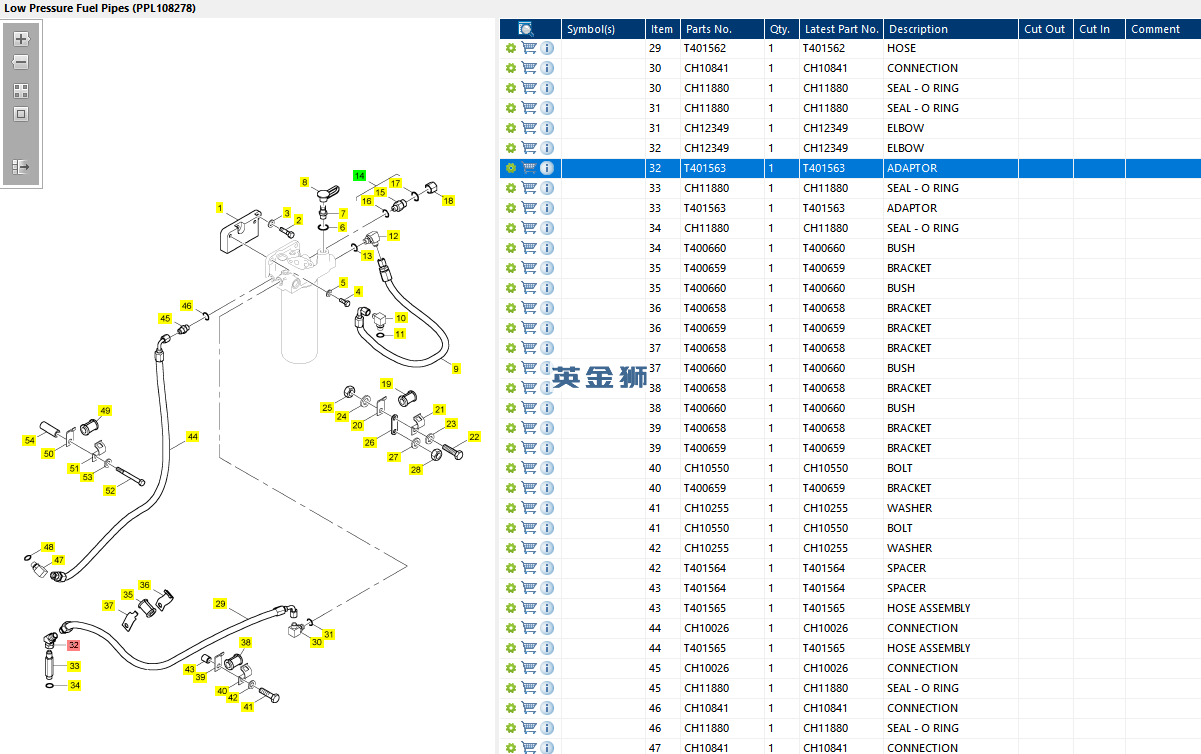Screen dimensions: 1201x754
Task: Add item 38 T400660 BUSH to cart
Action: pyautogui.click(x=529, y=408)
